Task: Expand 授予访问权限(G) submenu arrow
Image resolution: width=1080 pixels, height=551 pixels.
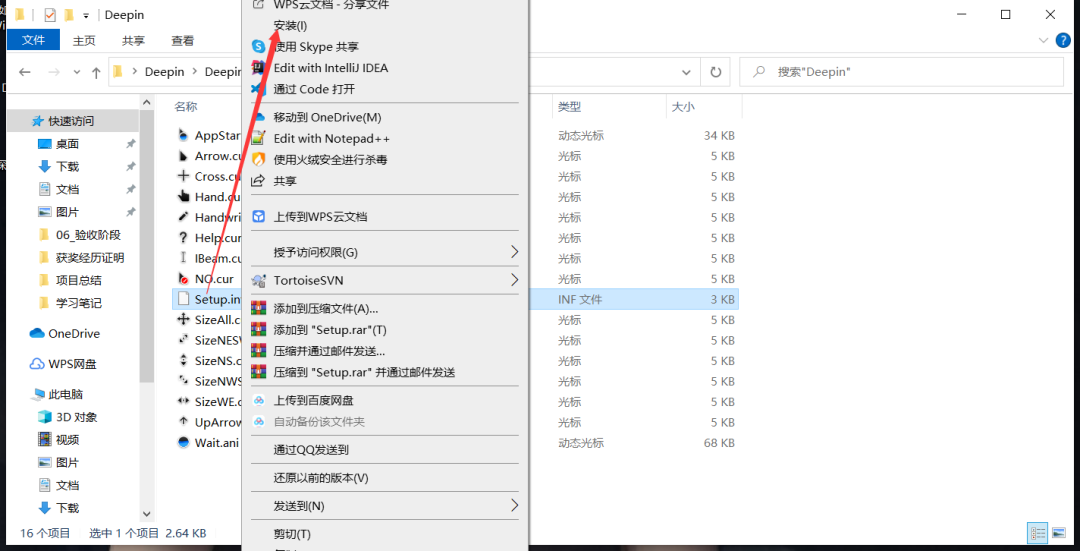Action: click(x=514, y=252)
